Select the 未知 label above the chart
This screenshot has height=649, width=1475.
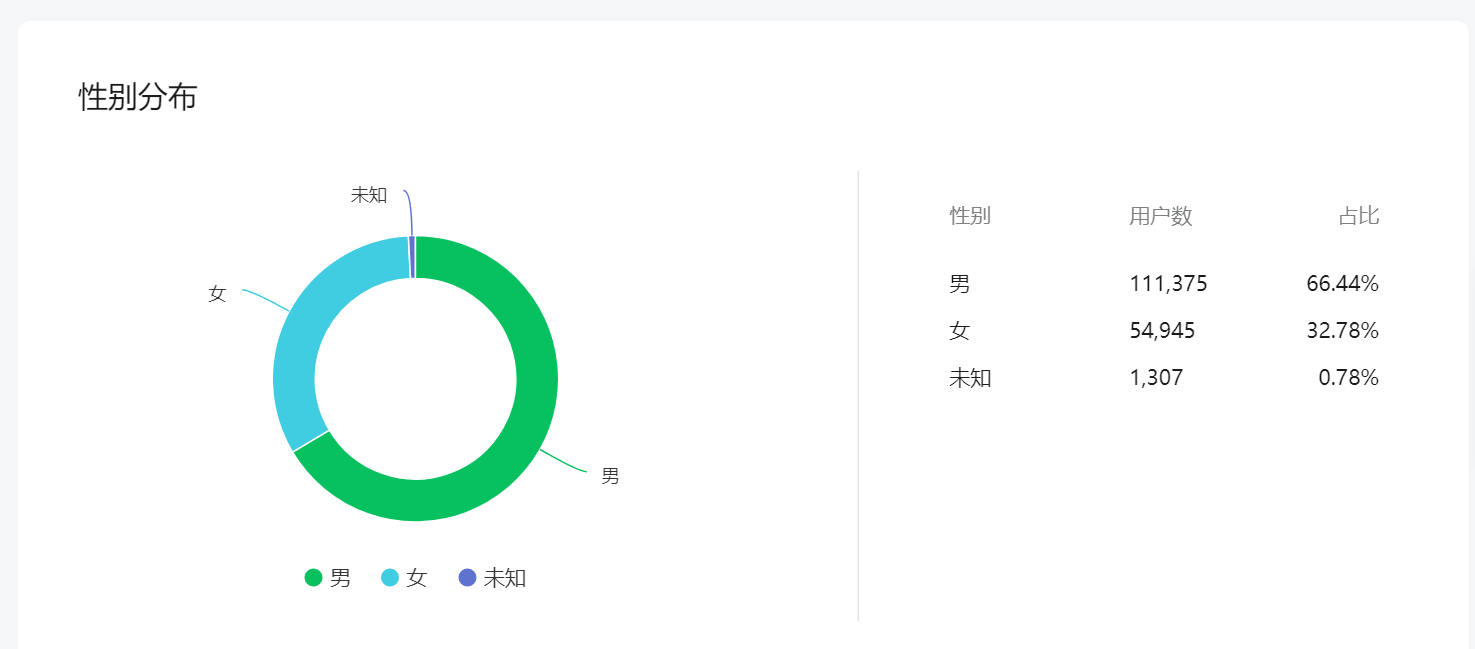point(369,195)
